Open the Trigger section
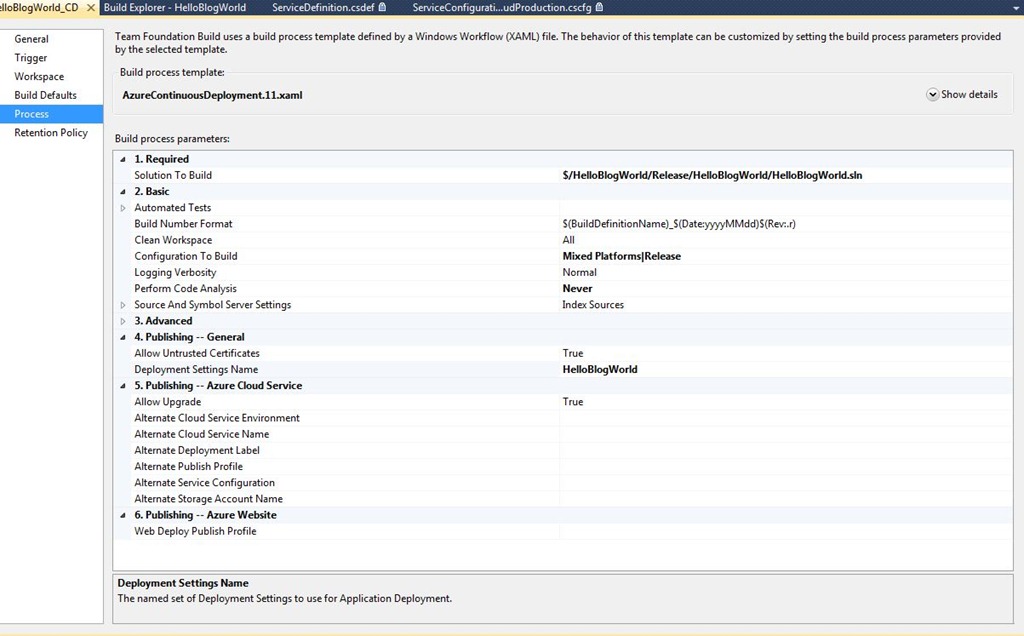 [31, 57]
